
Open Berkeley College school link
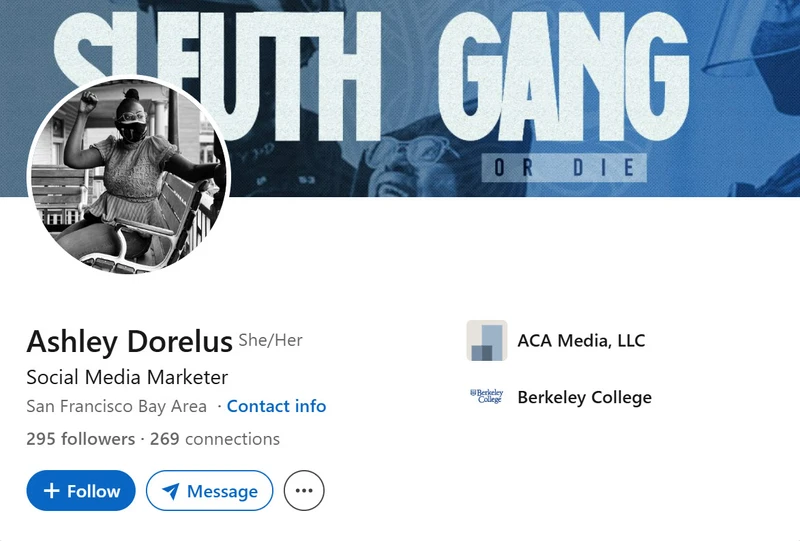tap(585, 397)
